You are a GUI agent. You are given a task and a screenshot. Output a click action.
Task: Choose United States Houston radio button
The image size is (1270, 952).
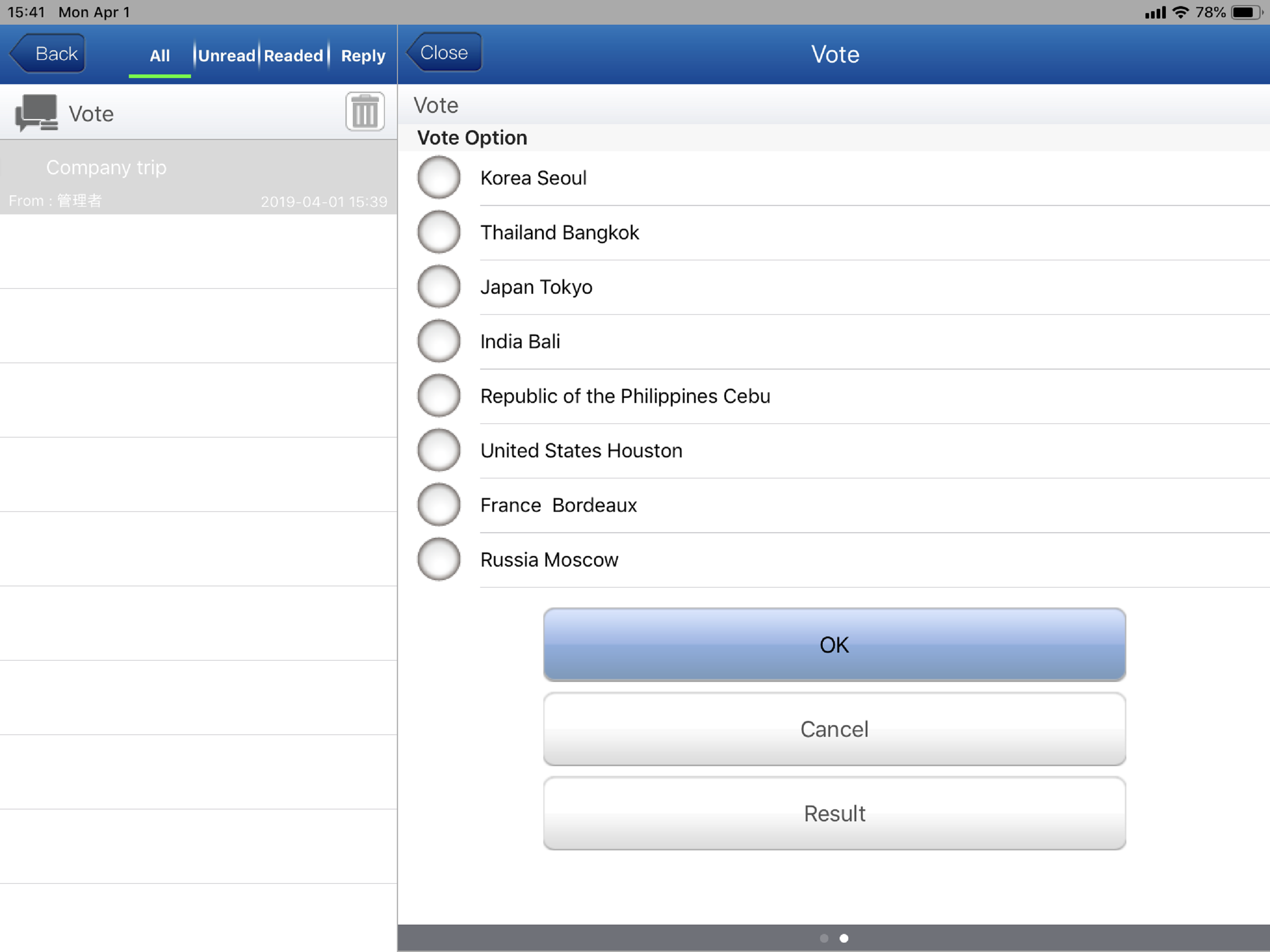pyautogui.click(x=439, y=450)
